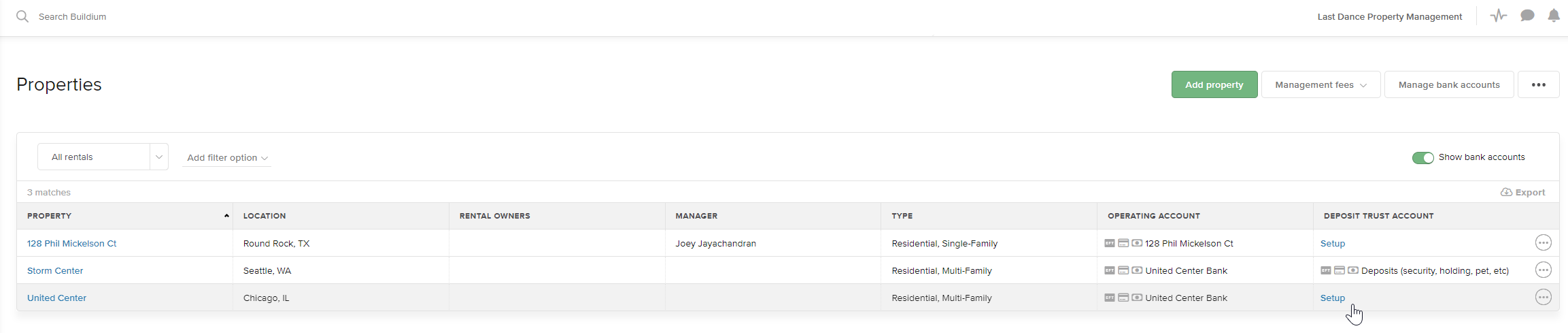
Task: Click the Export cloud icon
Action: pyautogui.click(x=1506, y=193)
